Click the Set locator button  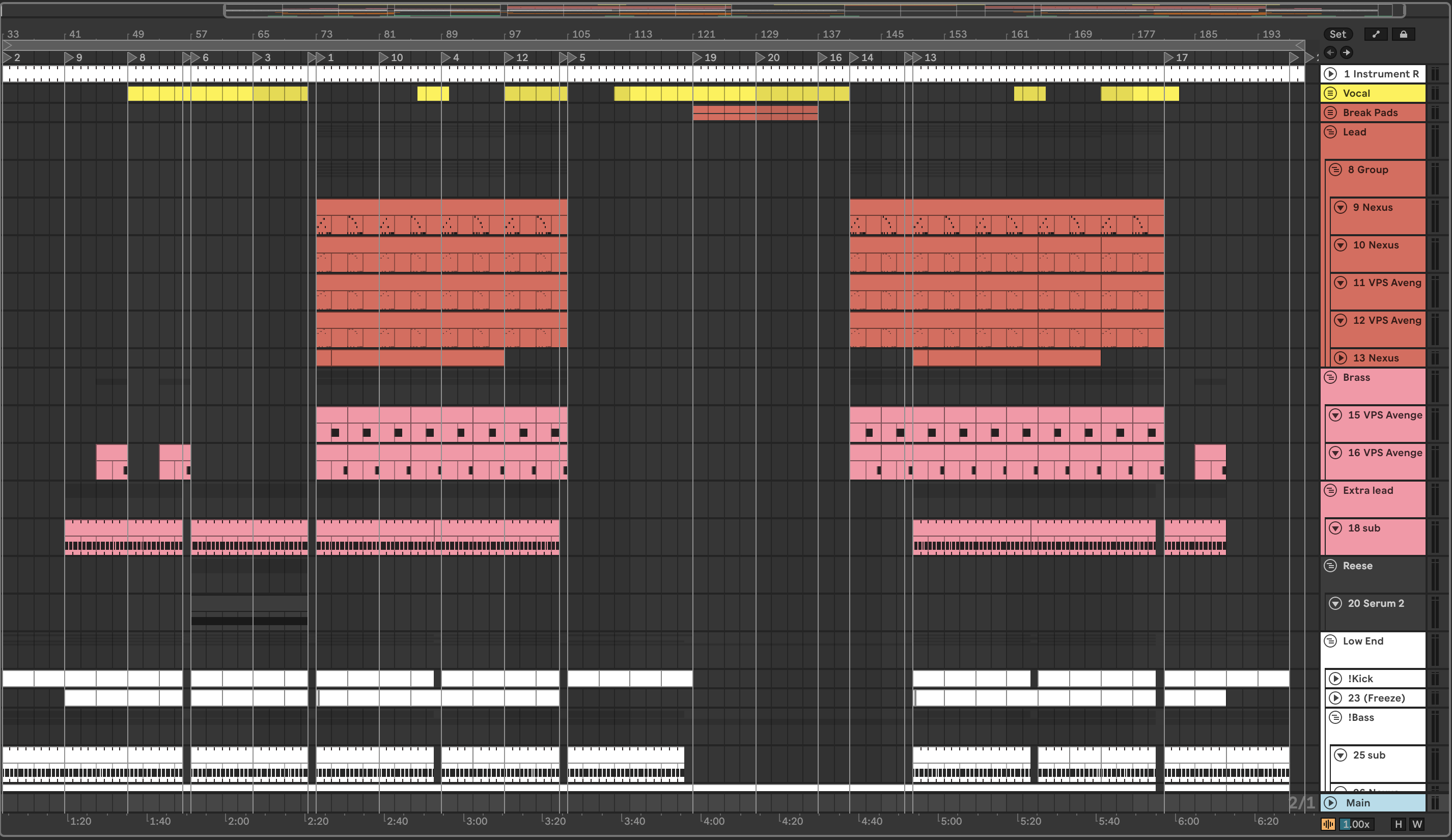[x=1337, y=35]
